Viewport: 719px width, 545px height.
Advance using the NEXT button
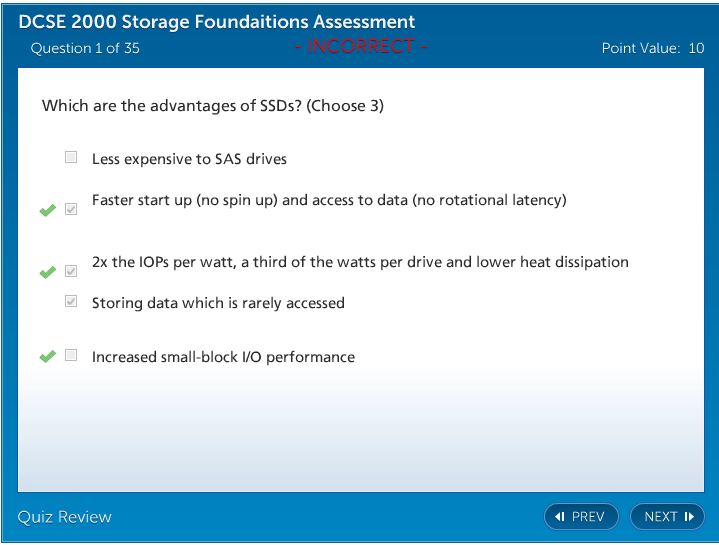tap(667, 517)
